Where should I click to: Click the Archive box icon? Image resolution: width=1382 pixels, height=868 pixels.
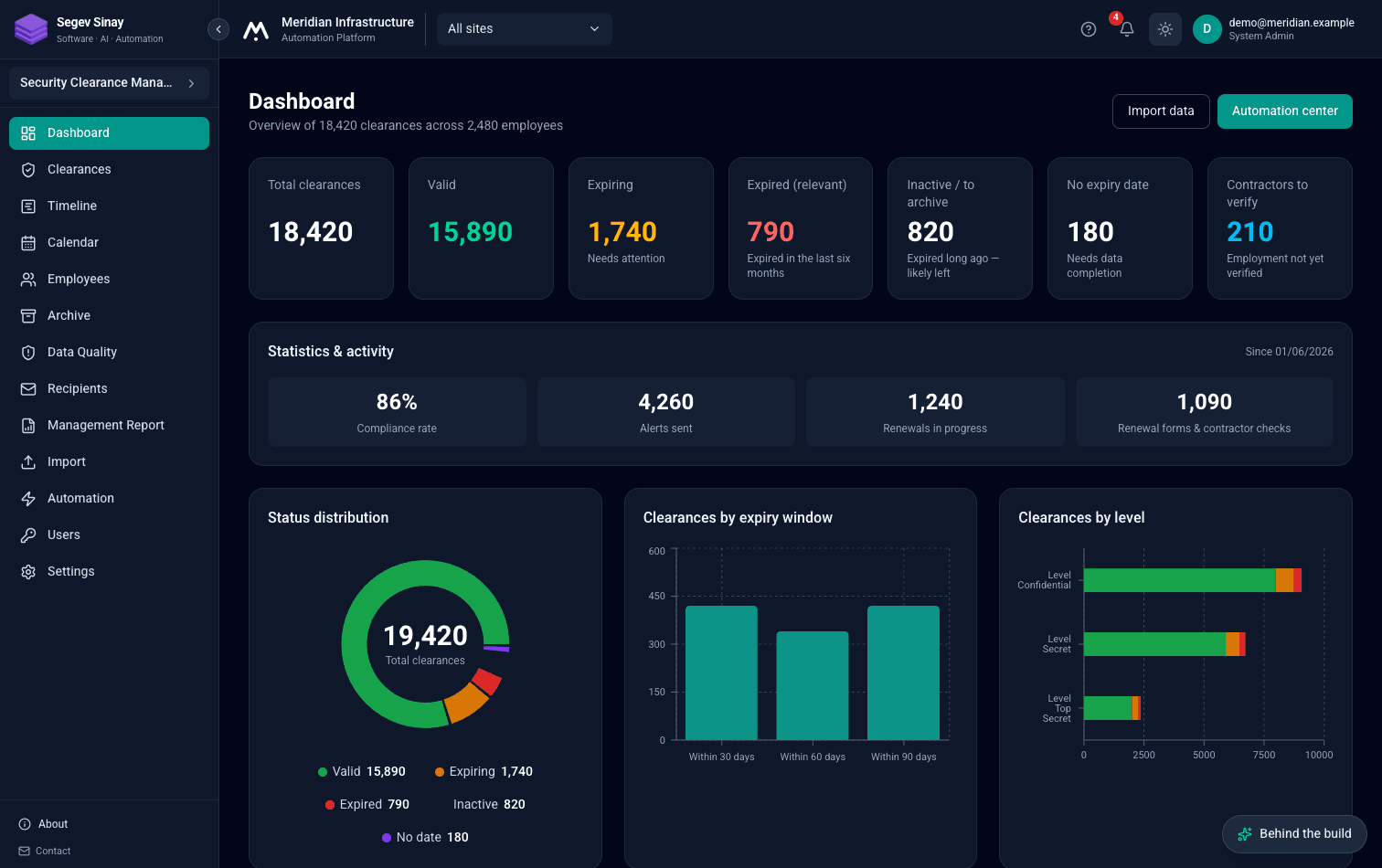click(28, 316)
